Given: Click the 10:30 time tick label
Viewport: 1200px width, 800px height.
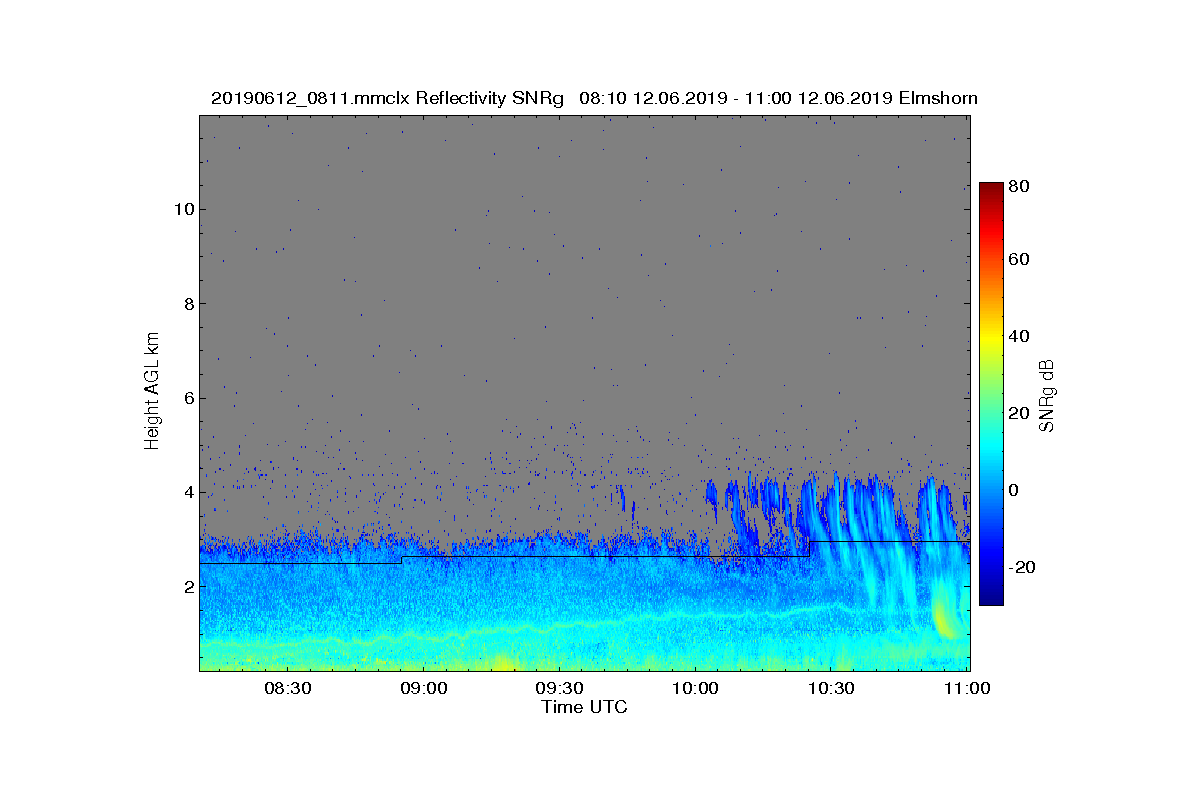Looking at the screenshot, I should pos(832,688).
